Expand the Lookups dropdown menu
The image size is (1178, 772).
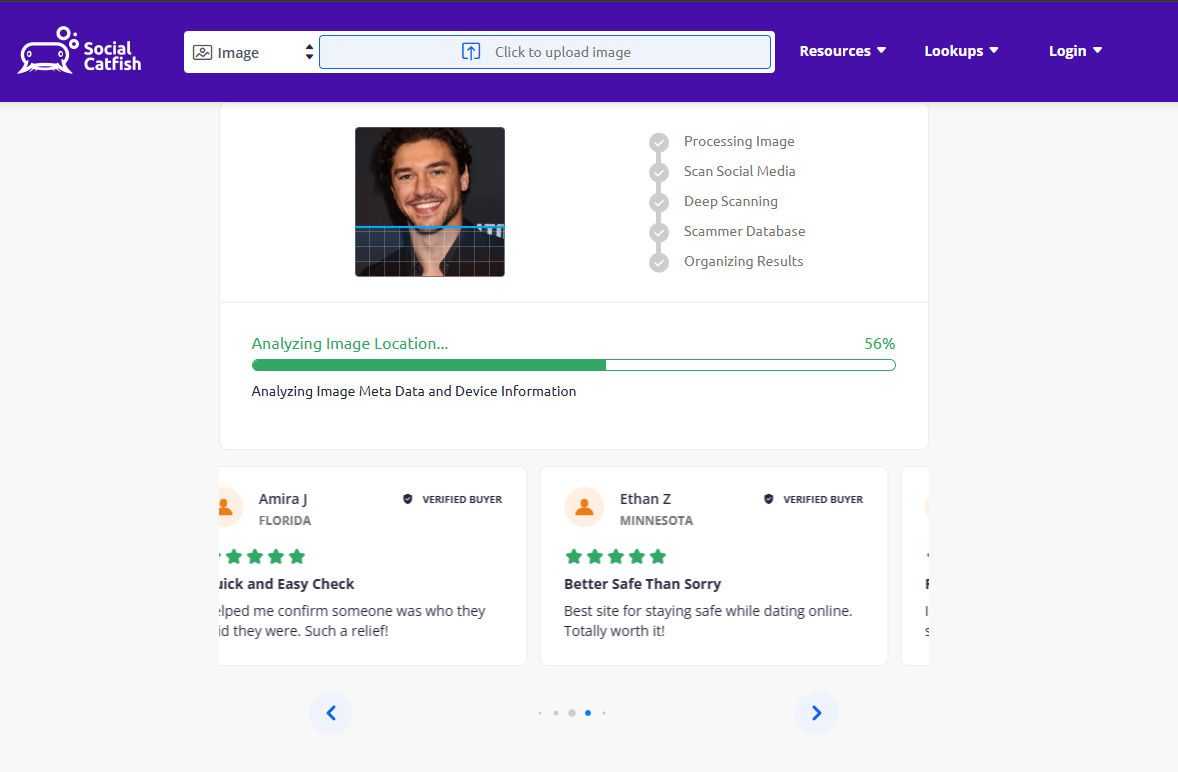pos(961,51)
